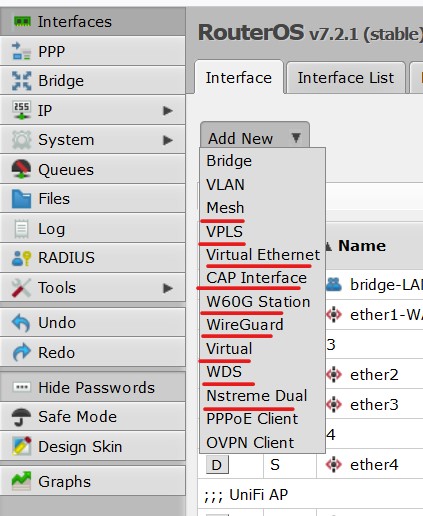423x516 pixels.
Task: Click the ether3 interface icon
Action: tap(334, 405)
